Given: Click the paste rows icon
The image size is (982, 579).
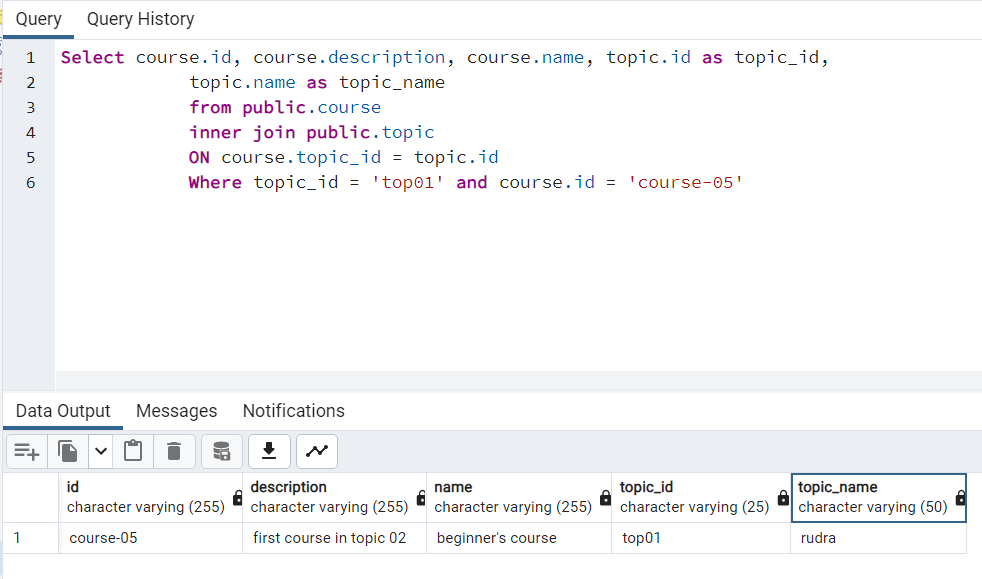Looking at the screenshot, I should pyautogui.click(x=134, y=451).
